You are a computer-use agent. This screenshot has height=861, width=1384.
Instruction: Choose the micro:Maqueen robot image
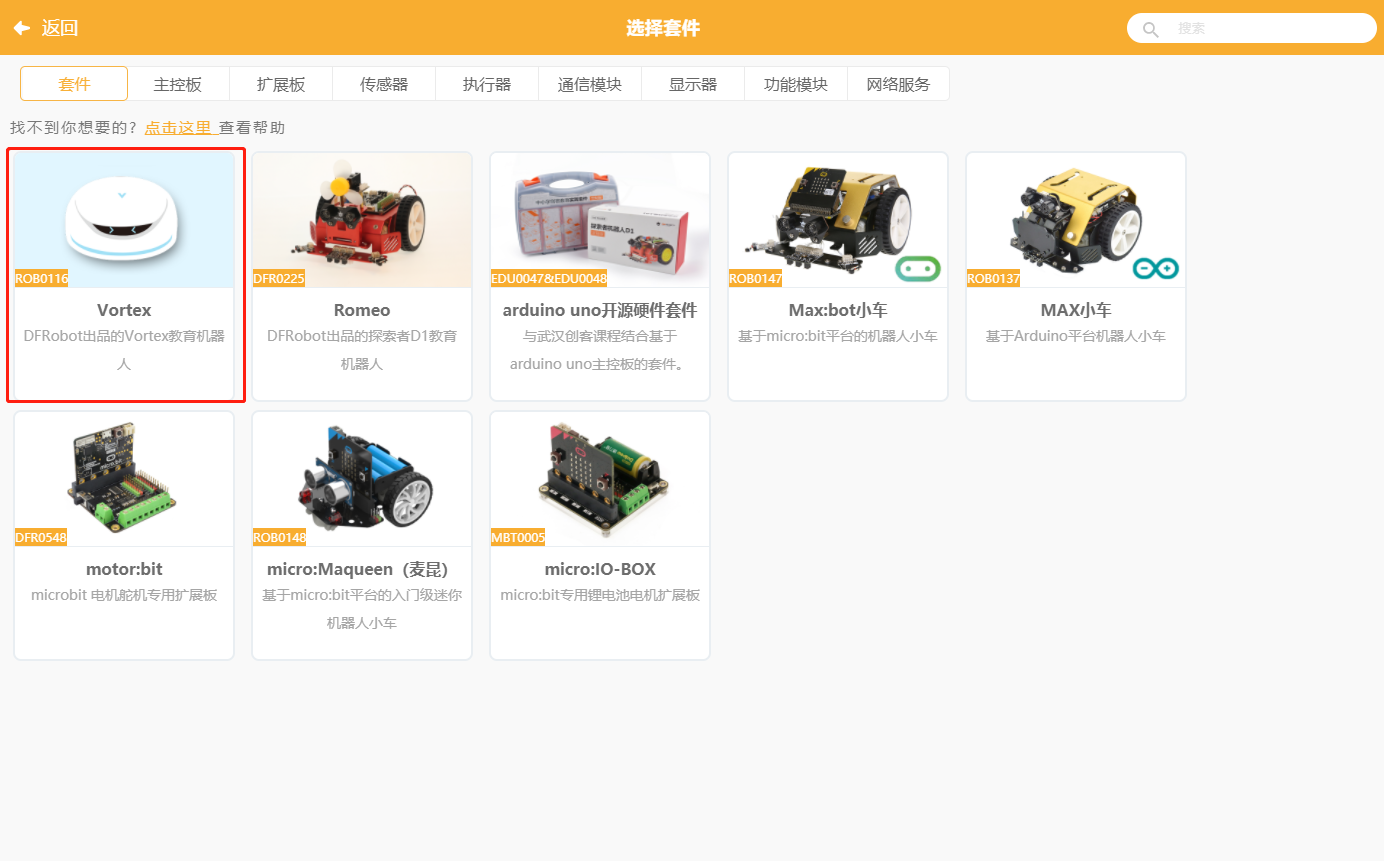(x=362, y=478)
